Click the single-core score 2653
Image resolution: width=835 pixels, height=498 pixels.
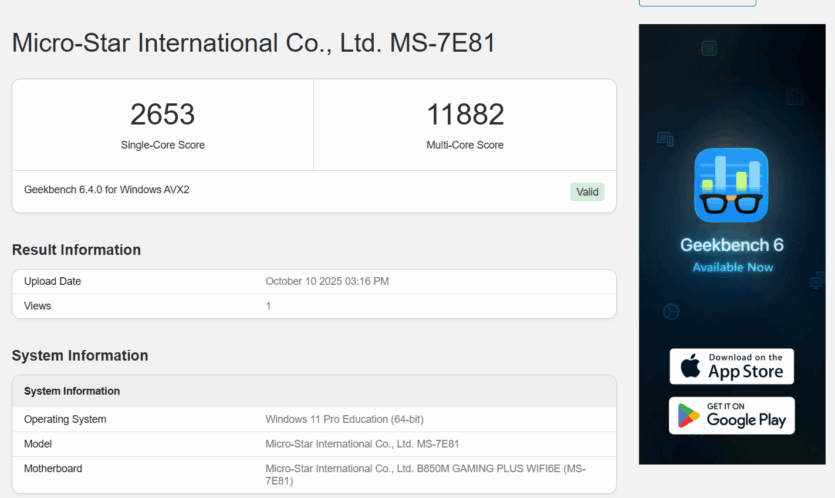coord(162,115)
